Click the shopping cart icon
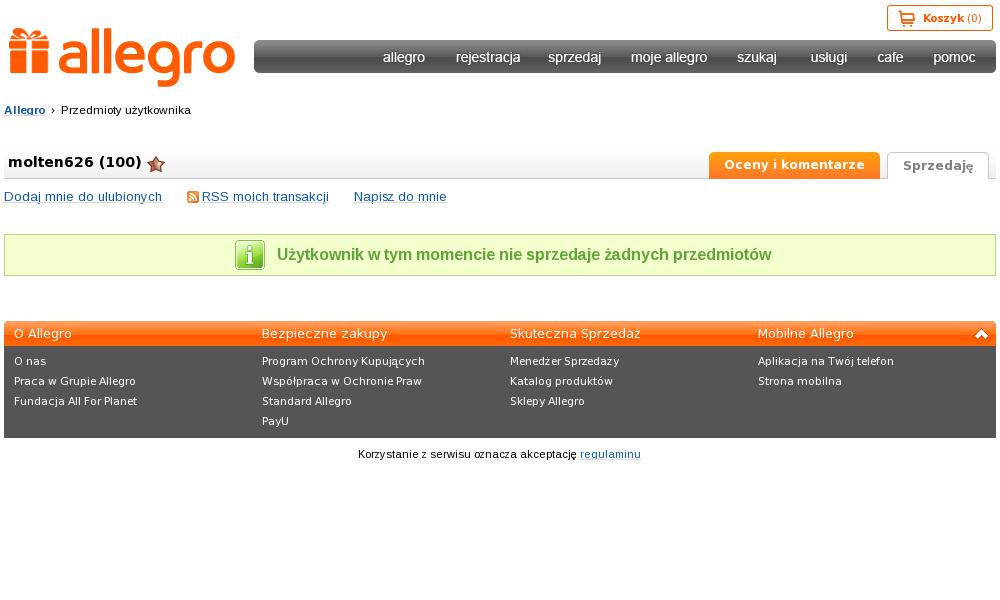 coord(906,18)
